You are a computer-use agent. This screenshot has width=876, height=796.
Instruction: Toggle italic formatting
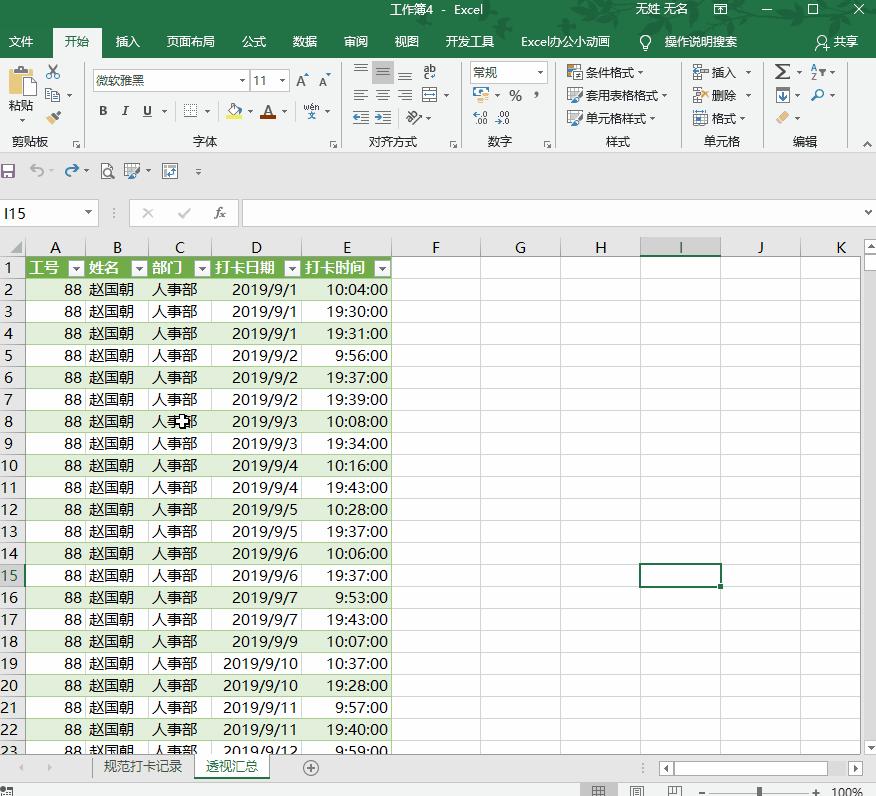(125, 111)
